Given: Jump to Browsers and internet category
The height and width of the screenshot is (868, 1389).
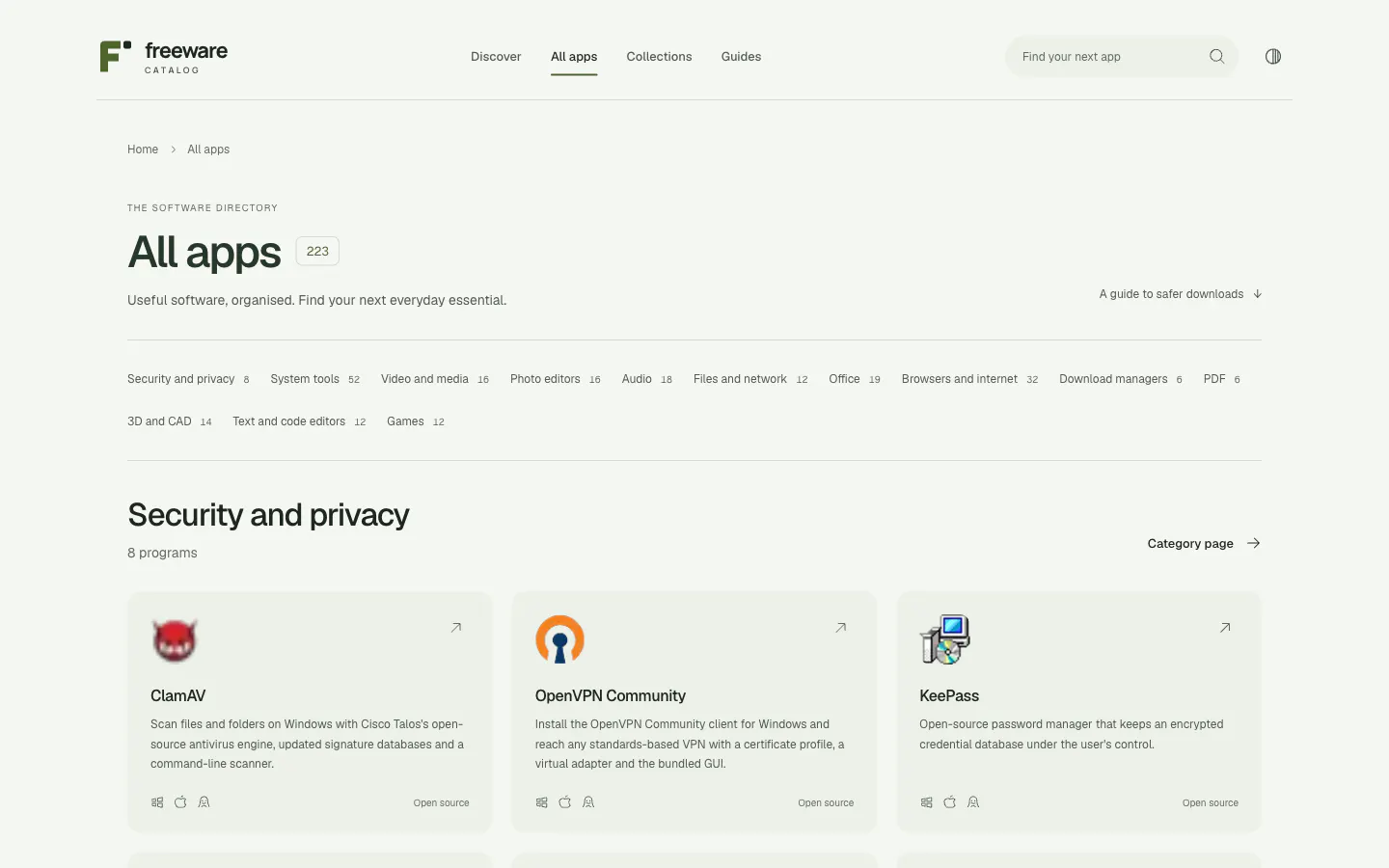Looking at the screenshot, I should click(969, 379).
